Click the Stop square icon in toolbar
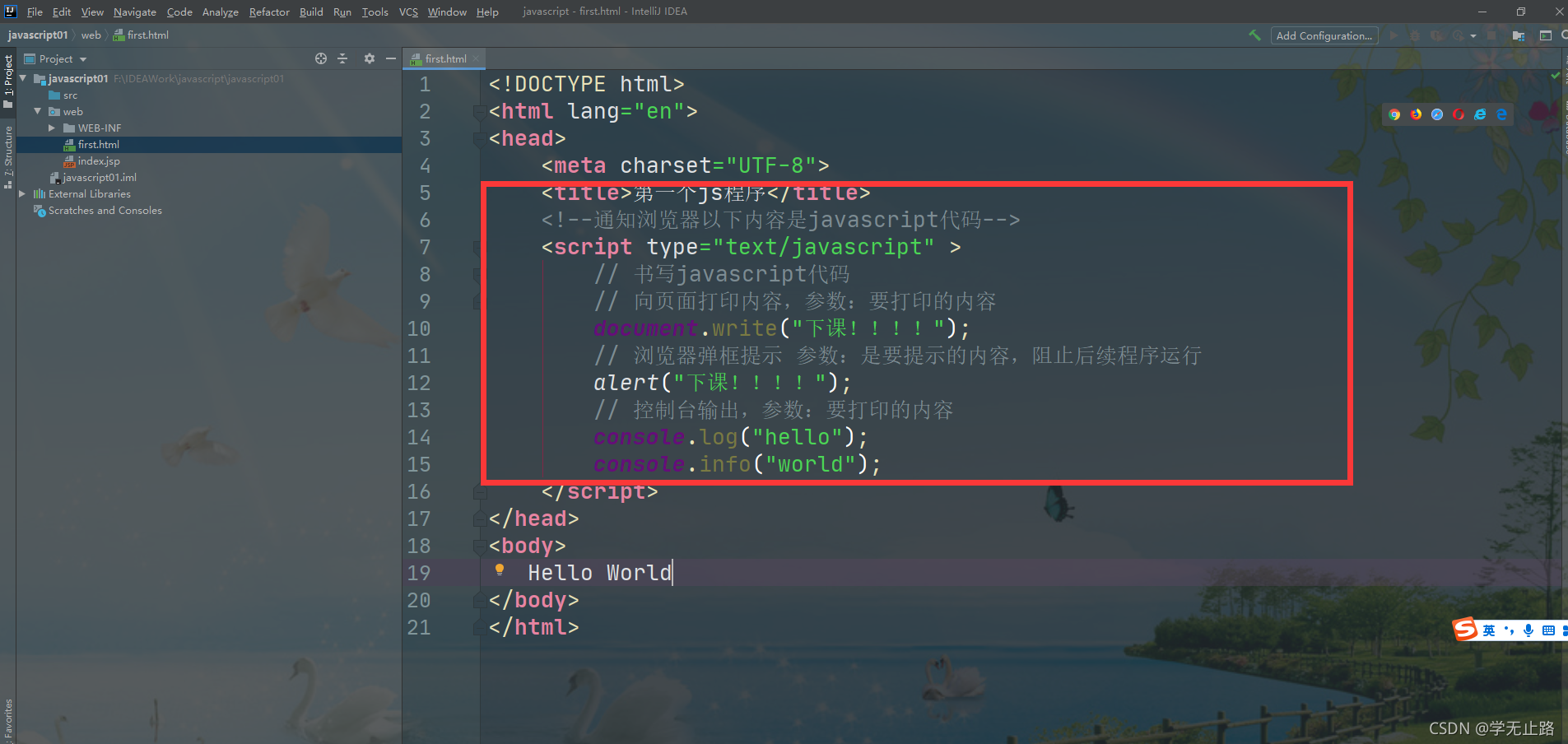 [1491, 35]
